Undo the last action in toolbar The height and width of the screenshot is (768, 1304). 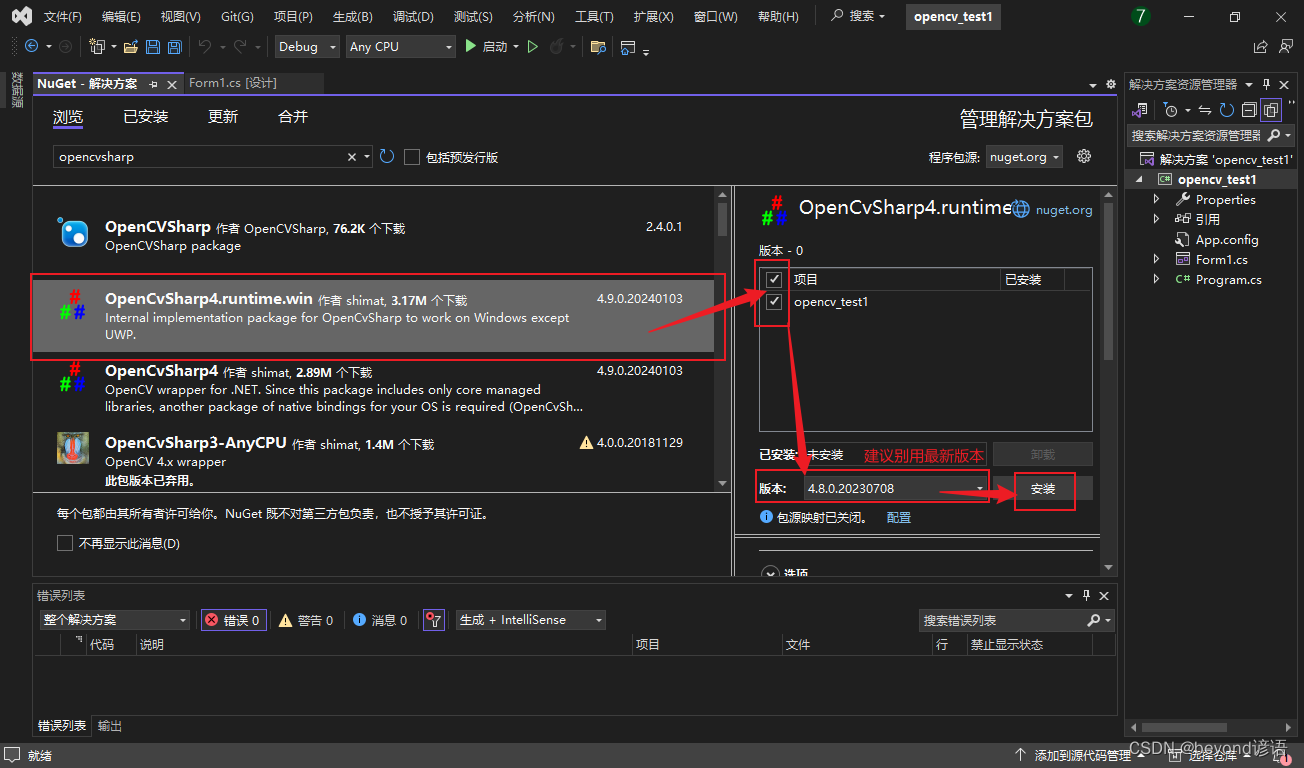pos(205,46)
